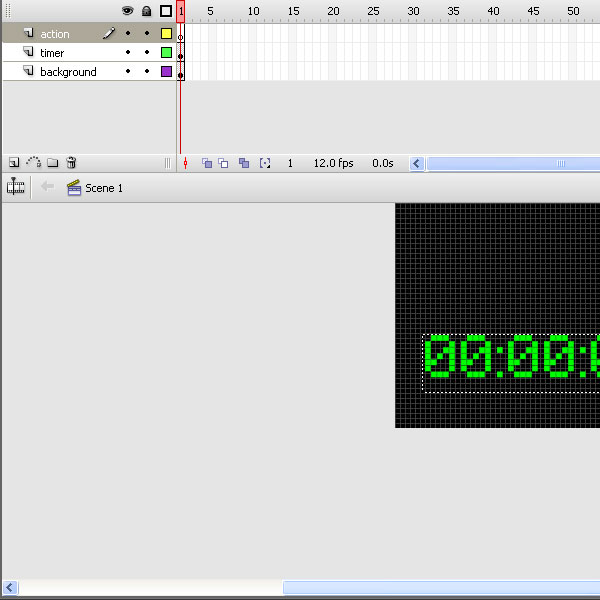
Task: Click the background layer page icon
Action: [29, 70]
